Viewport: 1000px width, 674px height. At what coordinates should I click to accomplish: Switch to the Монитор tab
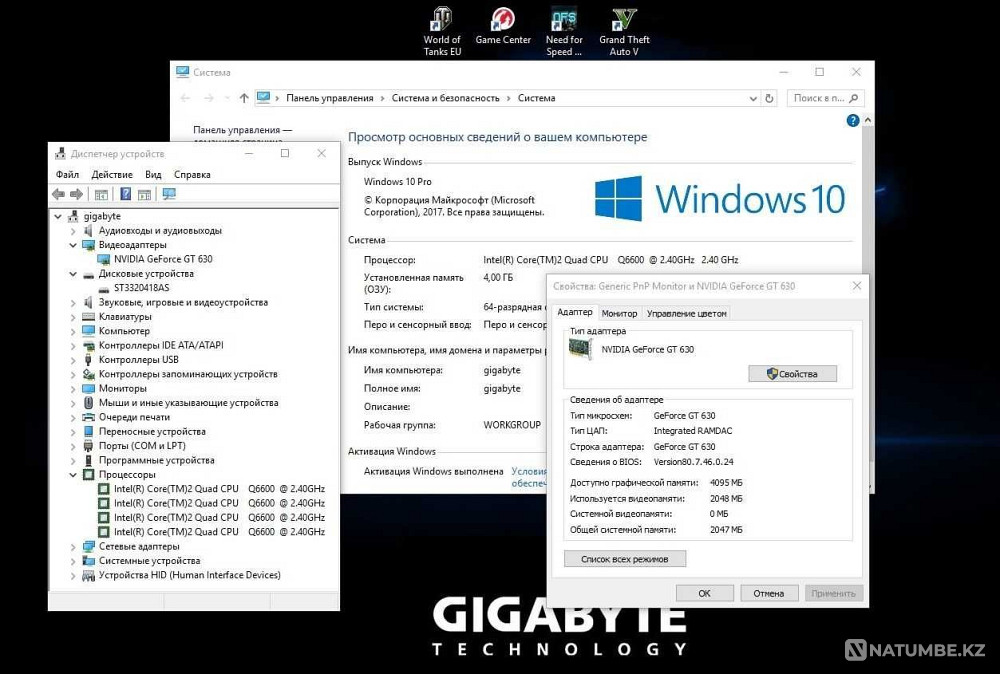(619, 312)
